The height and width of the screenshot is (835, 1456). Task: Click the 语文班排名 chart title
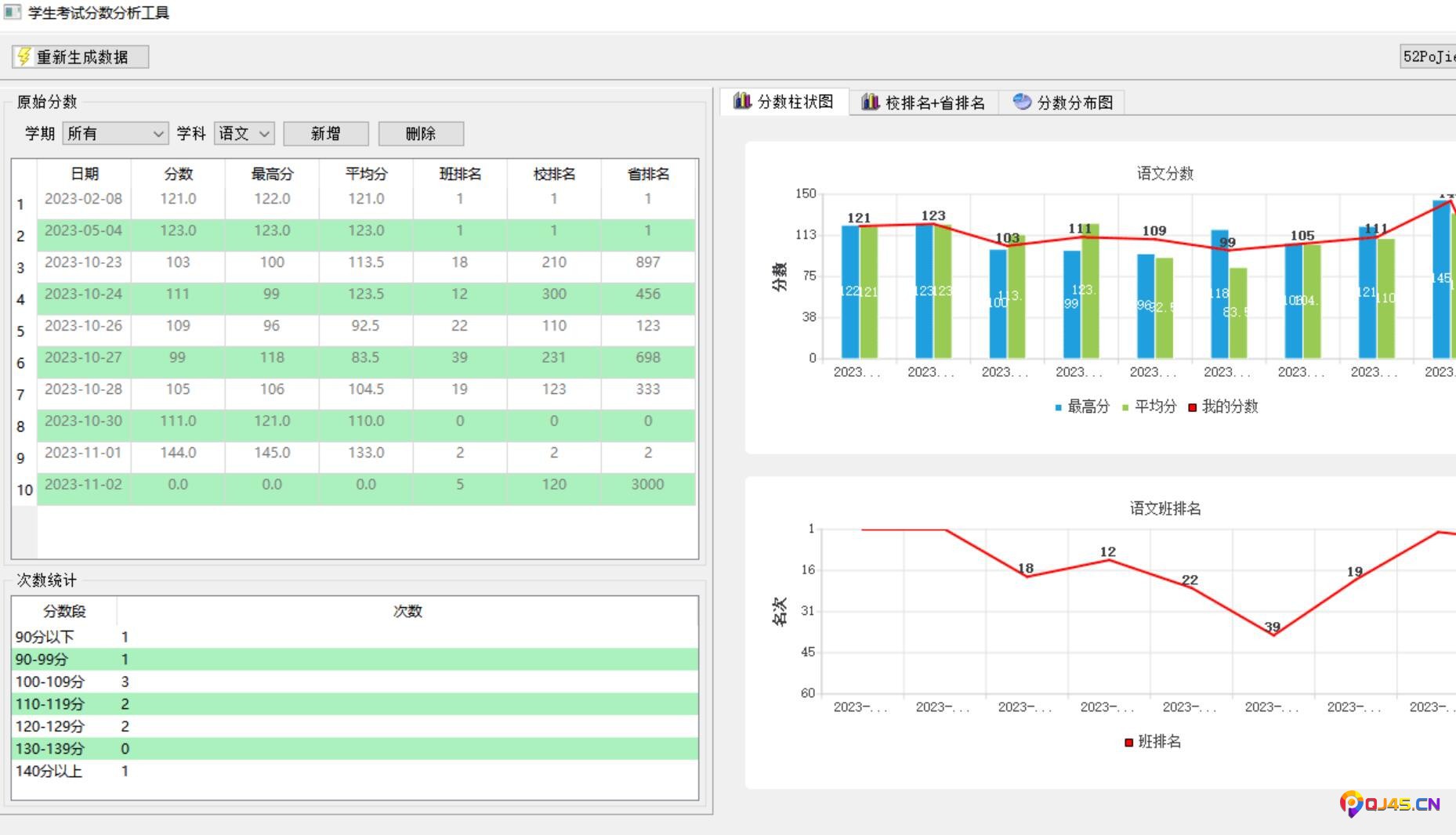pos(1164,509)
